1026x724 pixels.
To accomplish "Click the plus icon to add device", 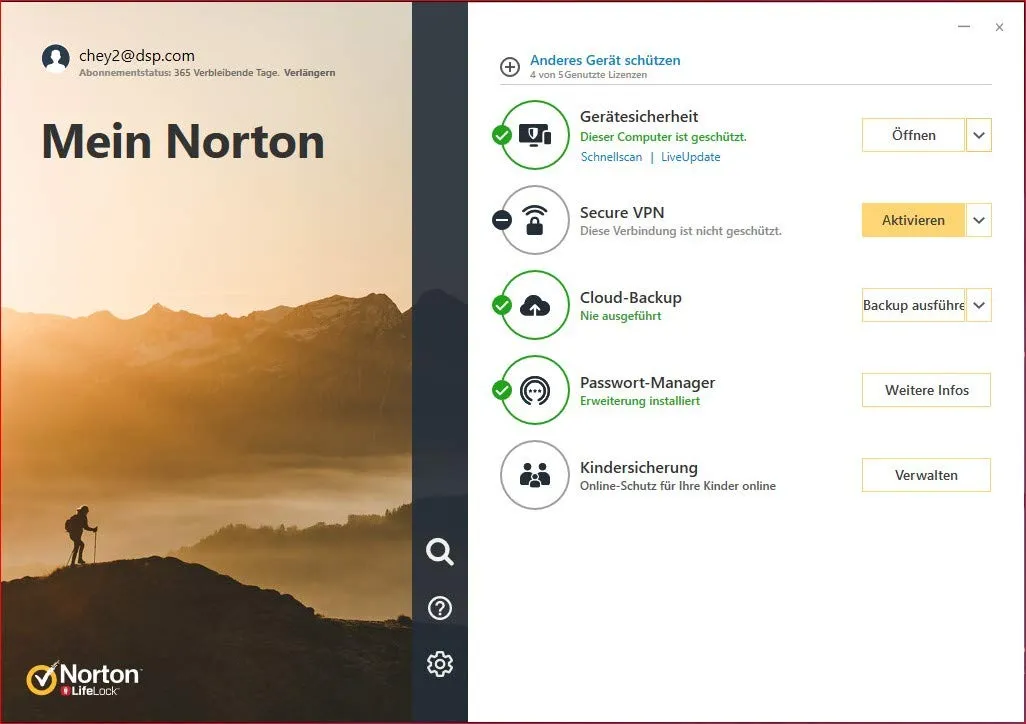I will [510, 67].
